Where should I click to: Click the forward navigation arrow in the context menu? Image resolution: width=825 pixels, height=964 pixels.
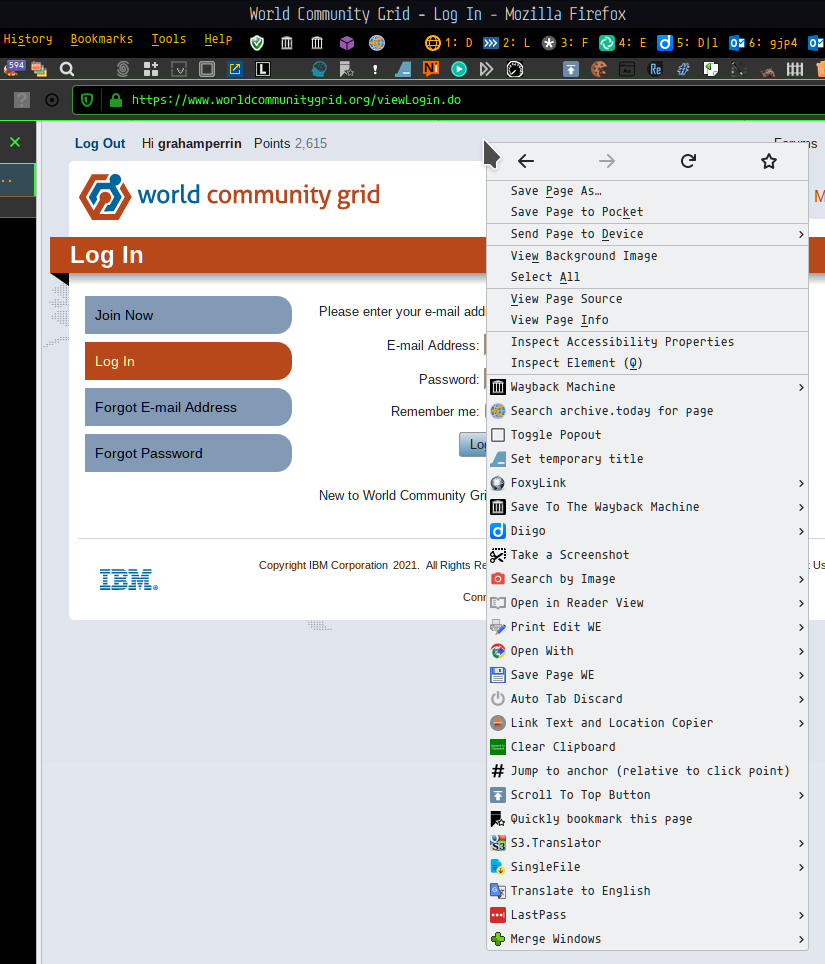click(606, 160)
